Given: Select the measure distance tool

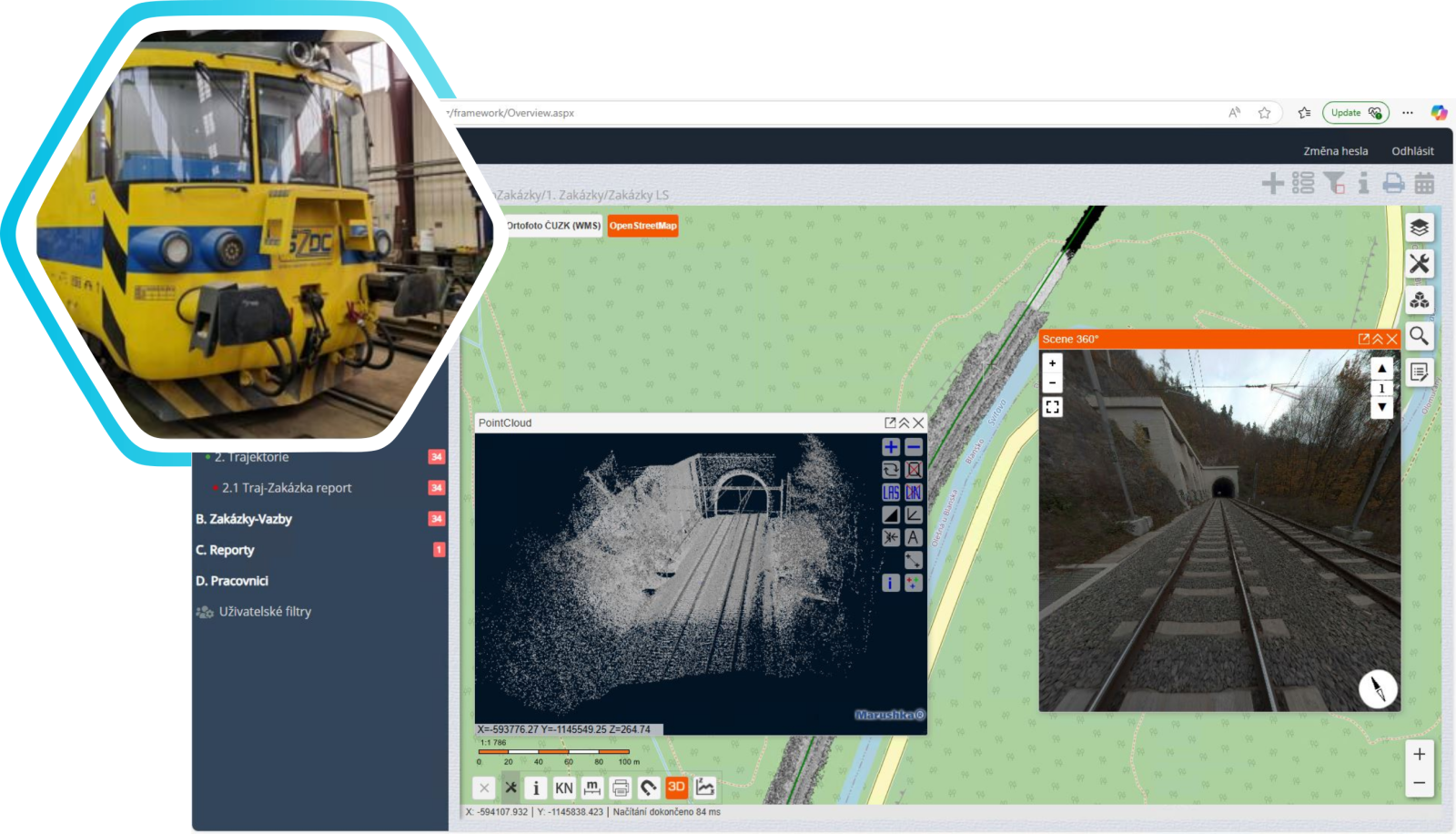Looking at the screenshot, I should [x=592, y=788].
